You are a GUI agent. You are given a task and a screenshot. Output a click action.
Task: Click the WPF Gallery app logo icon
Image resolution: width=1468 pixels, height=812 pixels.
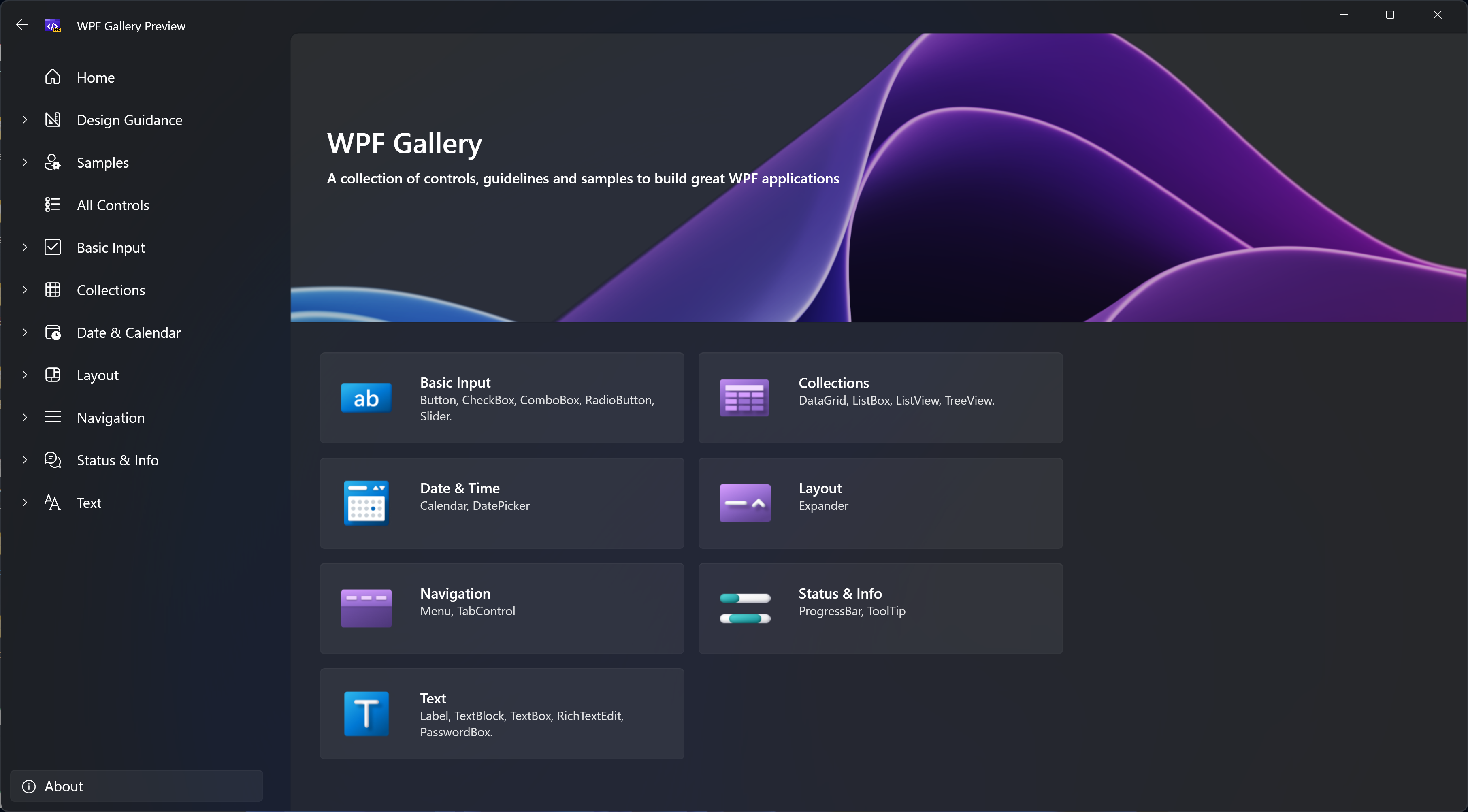[52, 26]
